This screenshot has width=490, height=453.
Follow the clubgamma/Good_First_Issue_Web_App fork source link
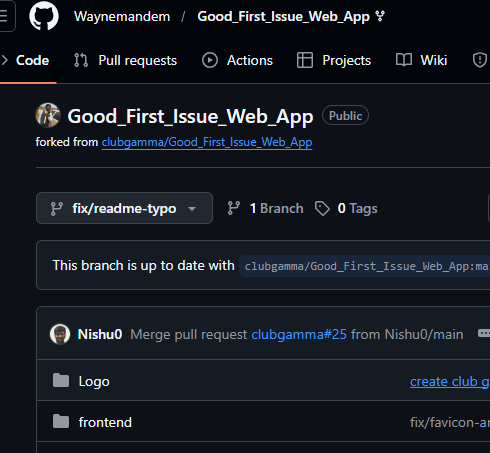point(207,142)
